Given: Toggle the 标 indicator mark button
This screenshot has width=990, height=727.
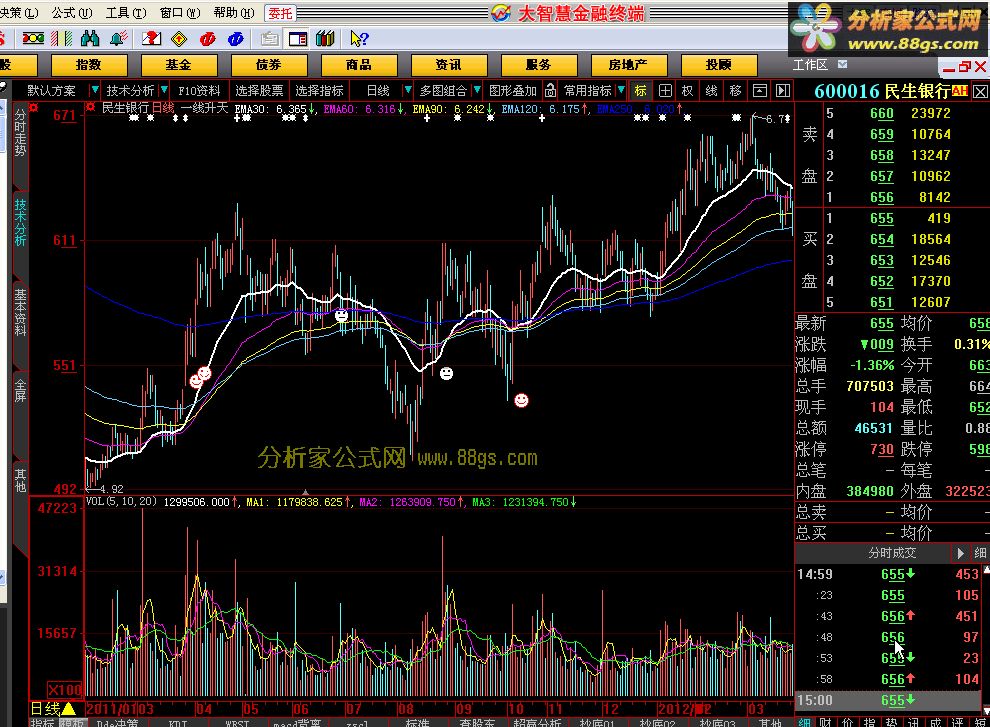Looking at the screenshot, I should [x=641, y=90].
